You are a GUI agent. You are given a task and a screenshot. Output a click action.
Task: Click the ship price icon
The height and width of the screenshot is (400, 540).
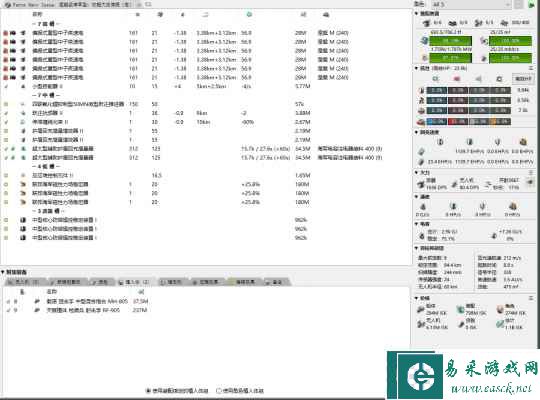tap(421, 310)
